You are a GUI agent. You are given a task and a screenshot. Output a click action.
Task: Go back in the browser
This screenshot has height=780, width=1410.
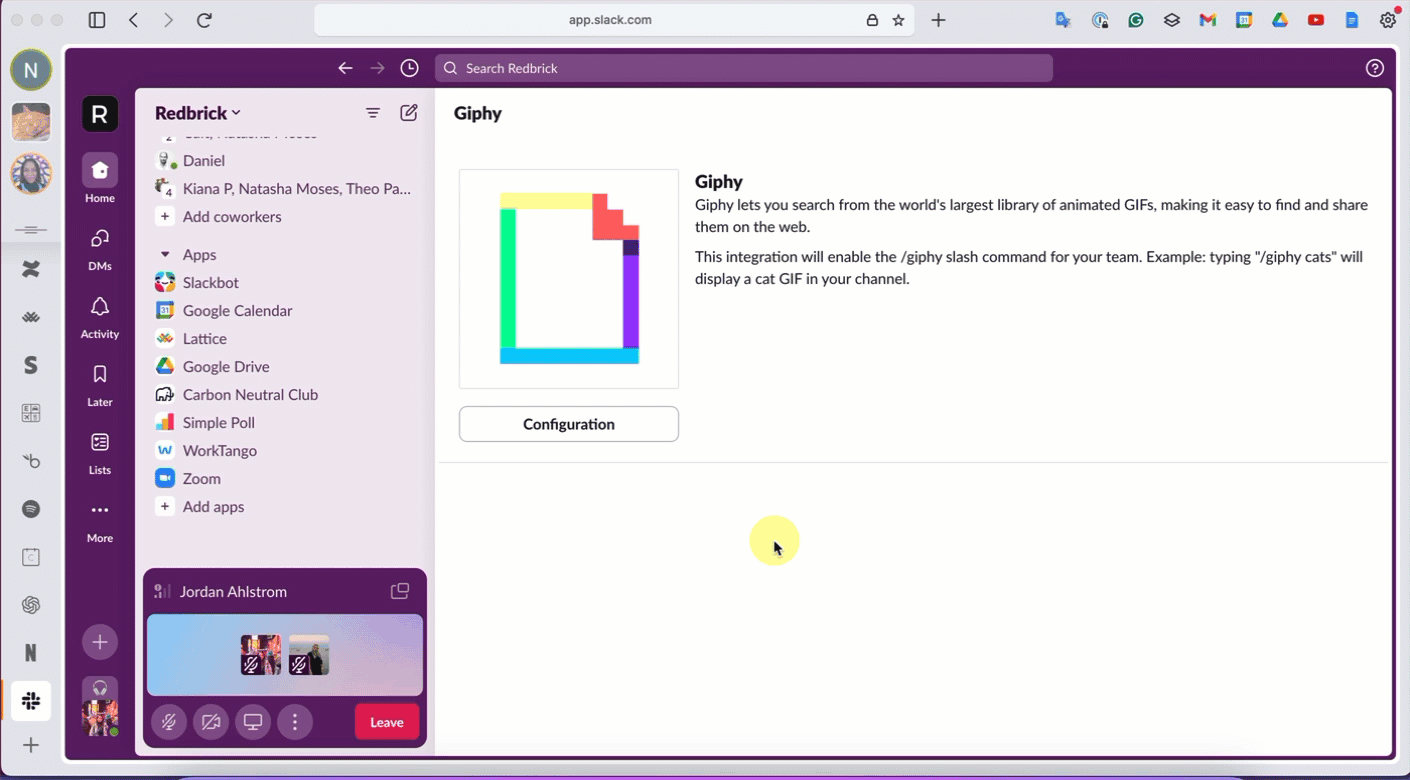[134, 20]
